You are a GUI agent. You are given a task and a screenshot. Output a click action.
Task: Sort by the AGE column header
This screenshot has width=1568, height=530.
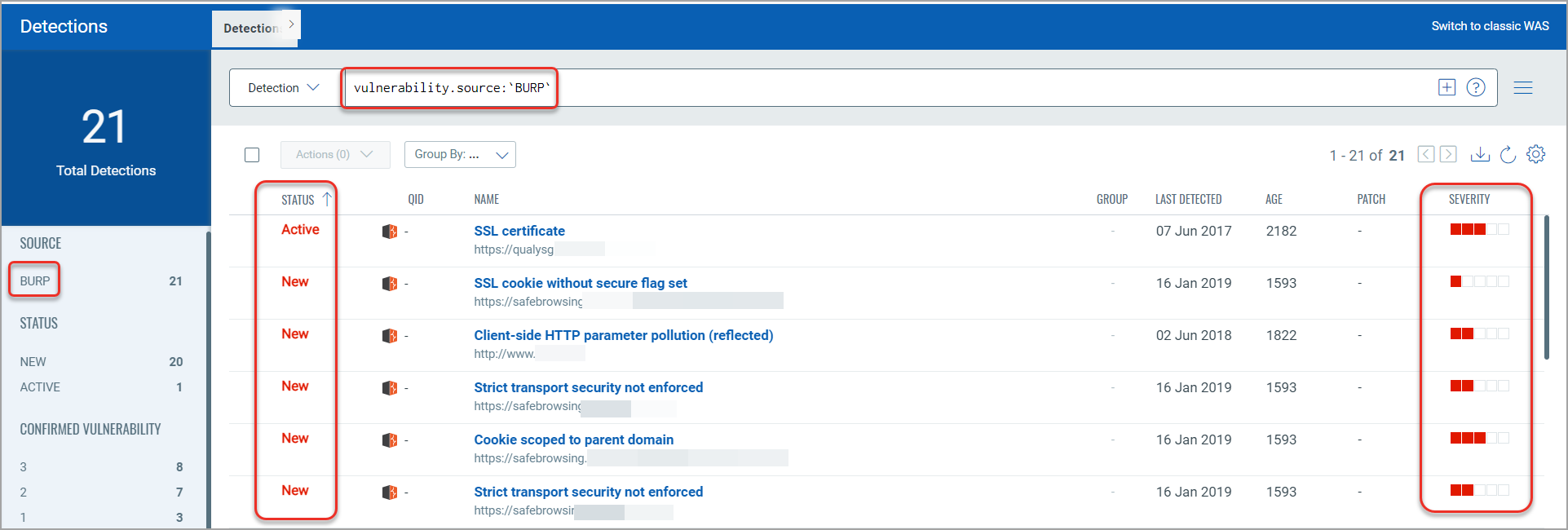[1274, 199]
